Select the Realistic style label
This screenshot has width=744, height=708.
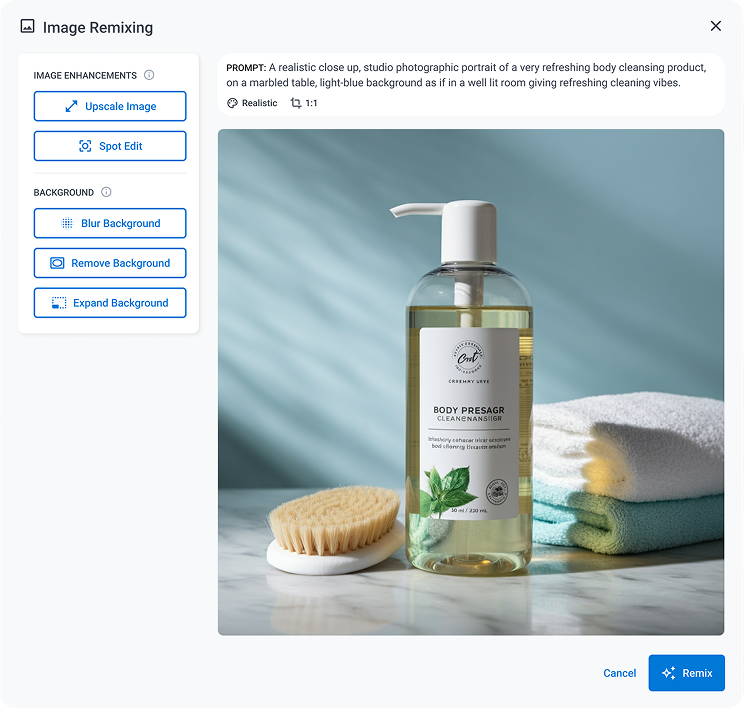coord(259,103)
